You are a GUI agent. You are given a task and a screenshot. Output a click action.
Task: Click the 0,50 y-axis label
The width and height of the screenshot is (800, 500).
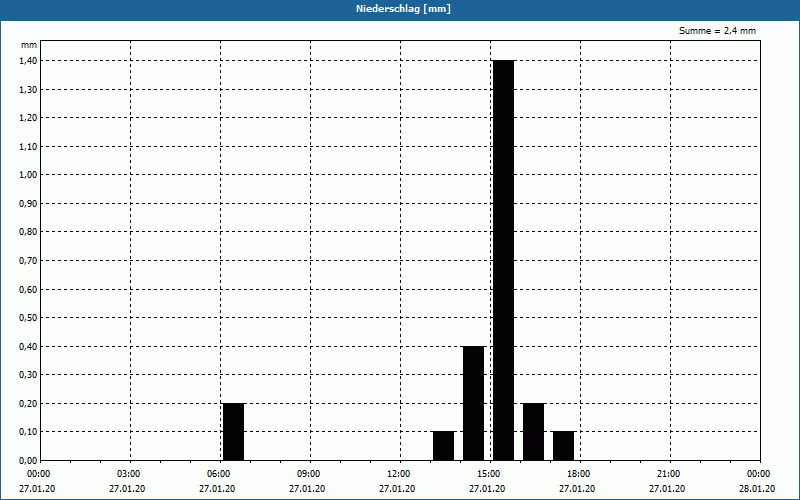click(x=29, y=318)
